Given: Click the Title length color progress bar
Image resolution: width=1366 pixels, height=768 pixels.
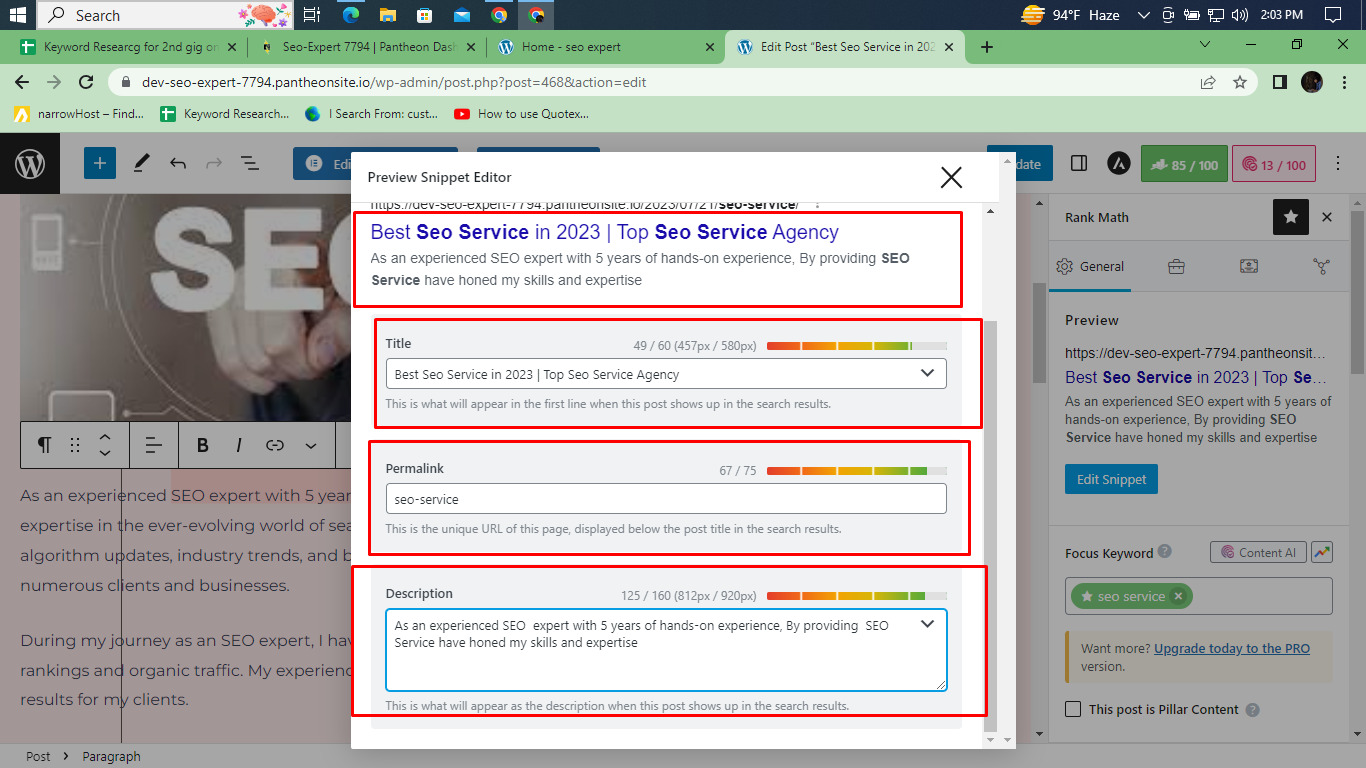Looking at the screenshot, I should (855, 344).
